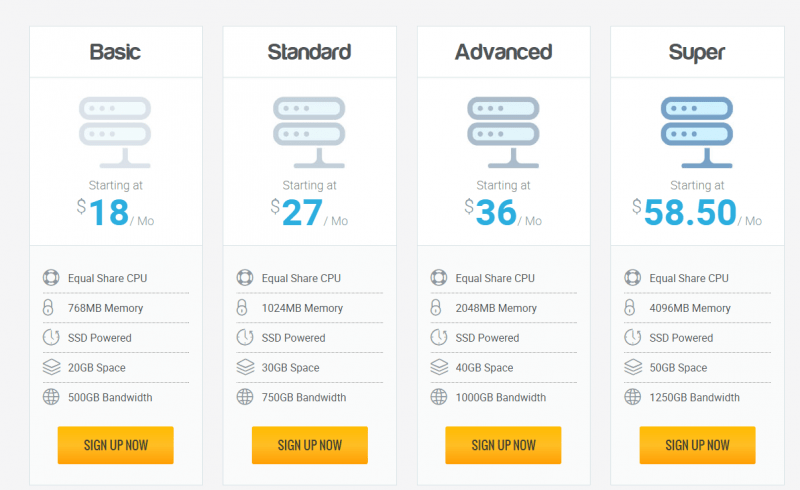Click Equal Share CPU in Super plan

[689, 278]
